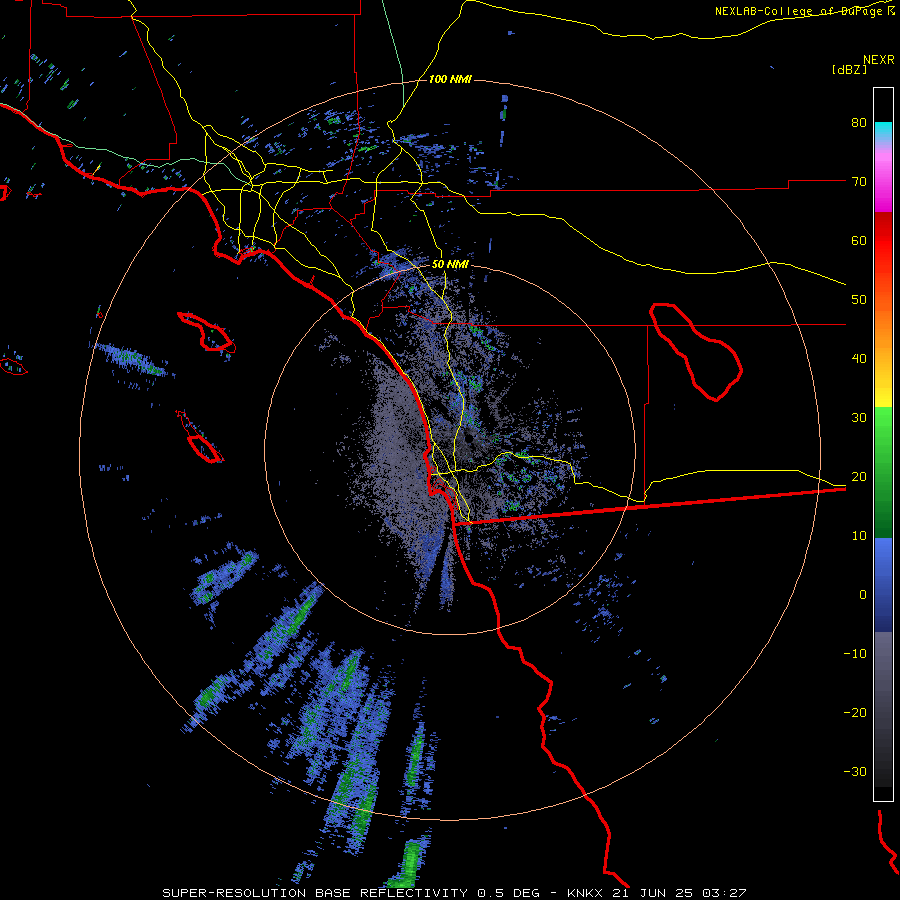Select the 10 value on the dBZ scale

point(859,536)
